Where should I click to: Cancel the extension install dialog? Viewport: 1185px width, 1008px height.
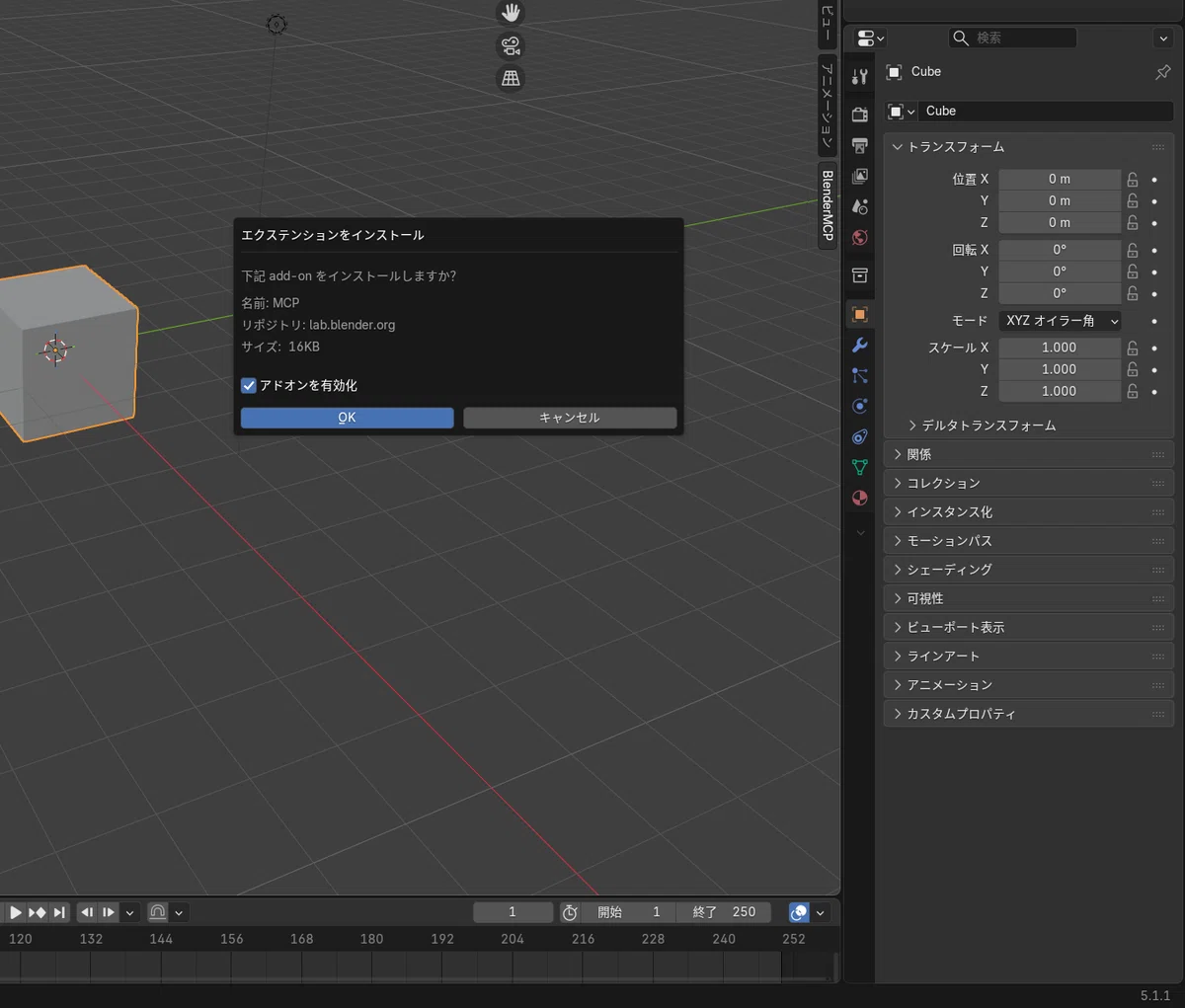(x=570, y=418)
